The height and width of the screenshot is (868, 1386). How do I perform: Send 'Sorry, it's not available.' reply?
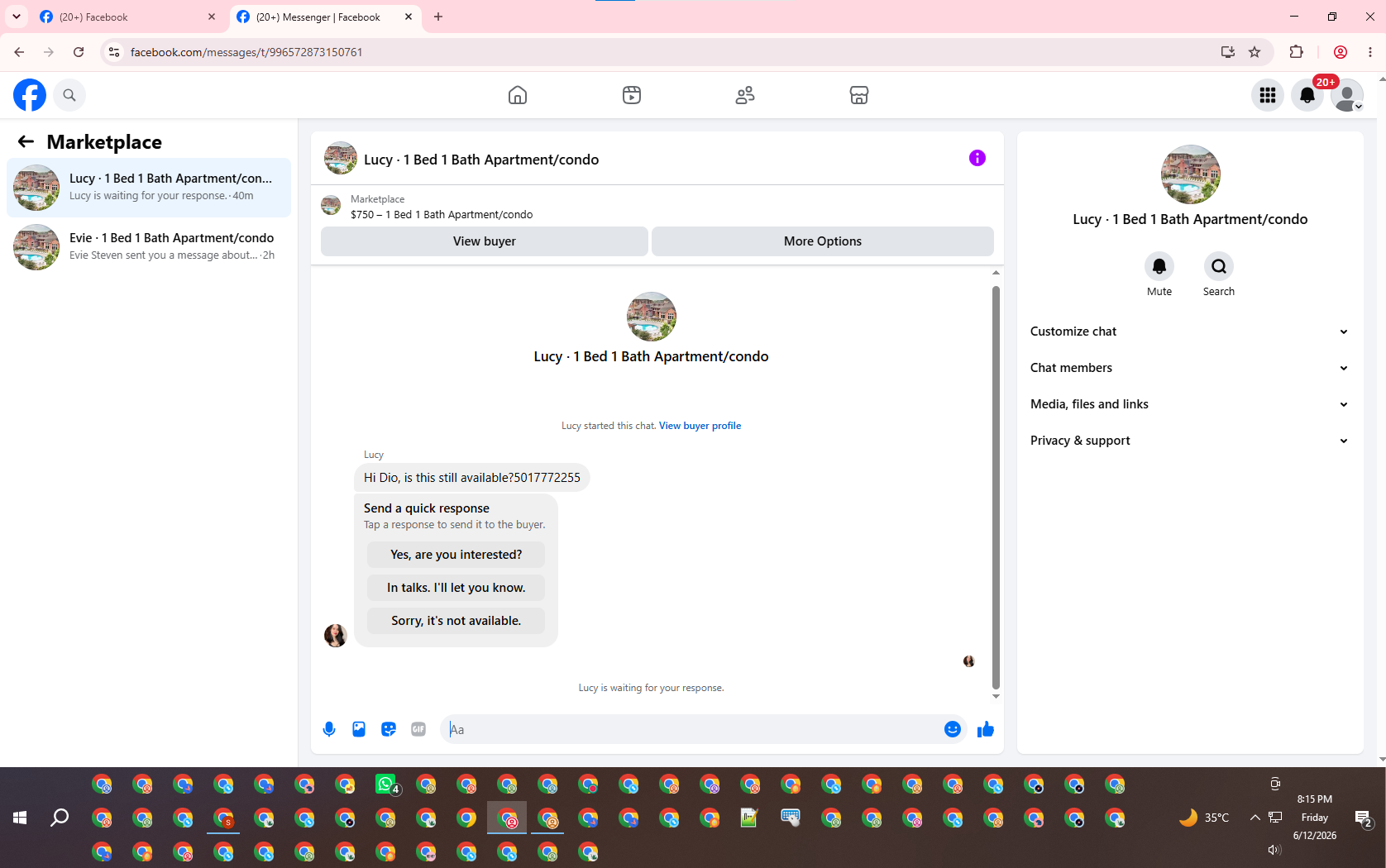tap(456, 621)
